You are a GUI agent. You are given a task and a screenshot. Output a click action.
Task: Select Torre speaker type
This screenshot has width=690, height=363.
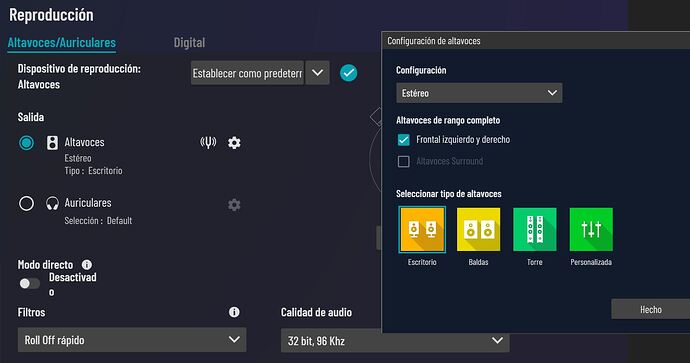click(535, 230)
